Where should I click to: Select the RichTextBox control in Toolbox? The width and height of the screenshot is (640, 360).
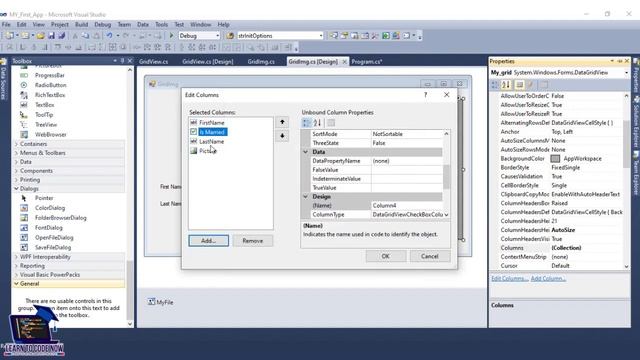[x=50, y=95]
